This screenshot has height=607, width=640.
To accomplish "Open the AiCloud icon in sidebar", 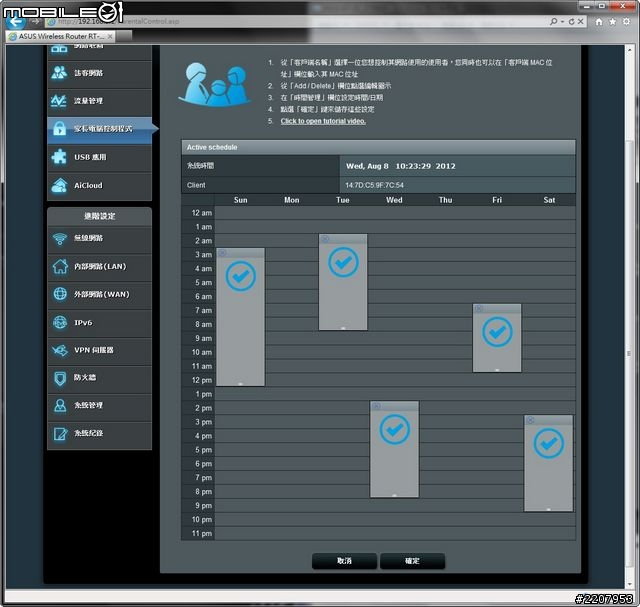I will (61, 185).
